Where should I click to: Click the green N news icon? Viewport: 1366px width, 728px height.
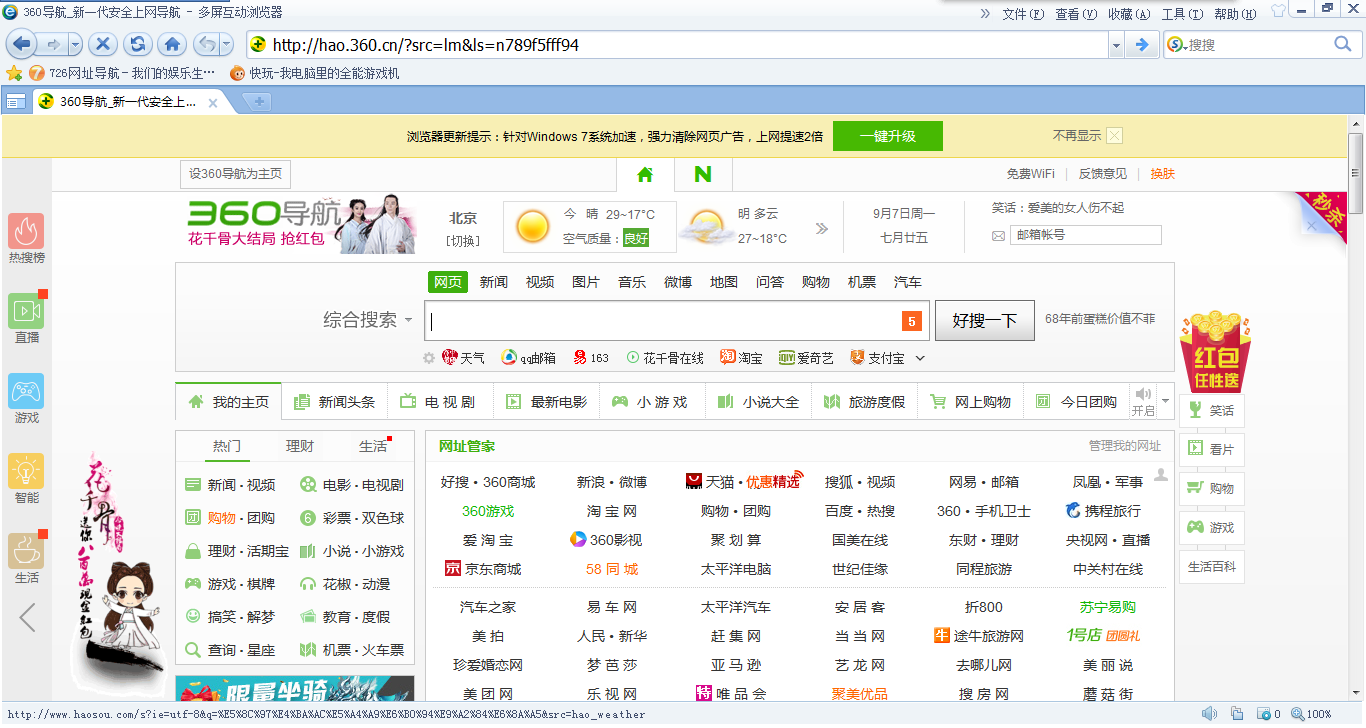click(x=703, y=174)
